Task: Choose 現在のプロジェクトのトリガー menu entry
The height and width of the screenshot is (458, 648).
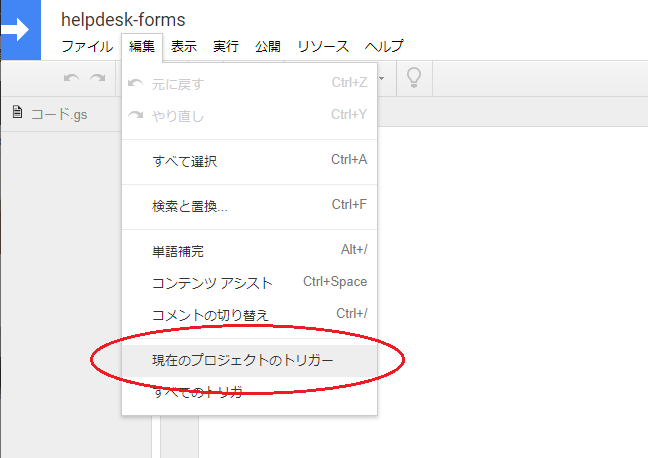Action: tap(250, 360)
